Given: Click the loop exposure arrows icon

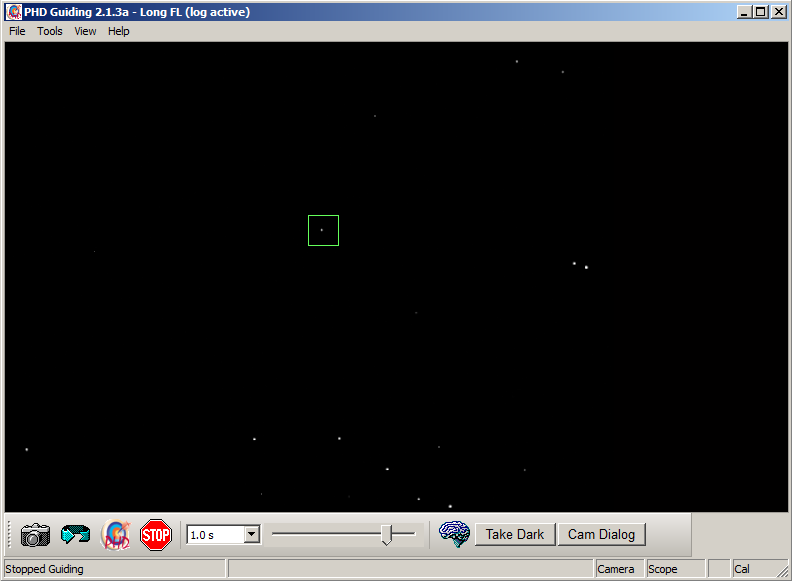Looking at the screenshot, I should pos(75,535).
